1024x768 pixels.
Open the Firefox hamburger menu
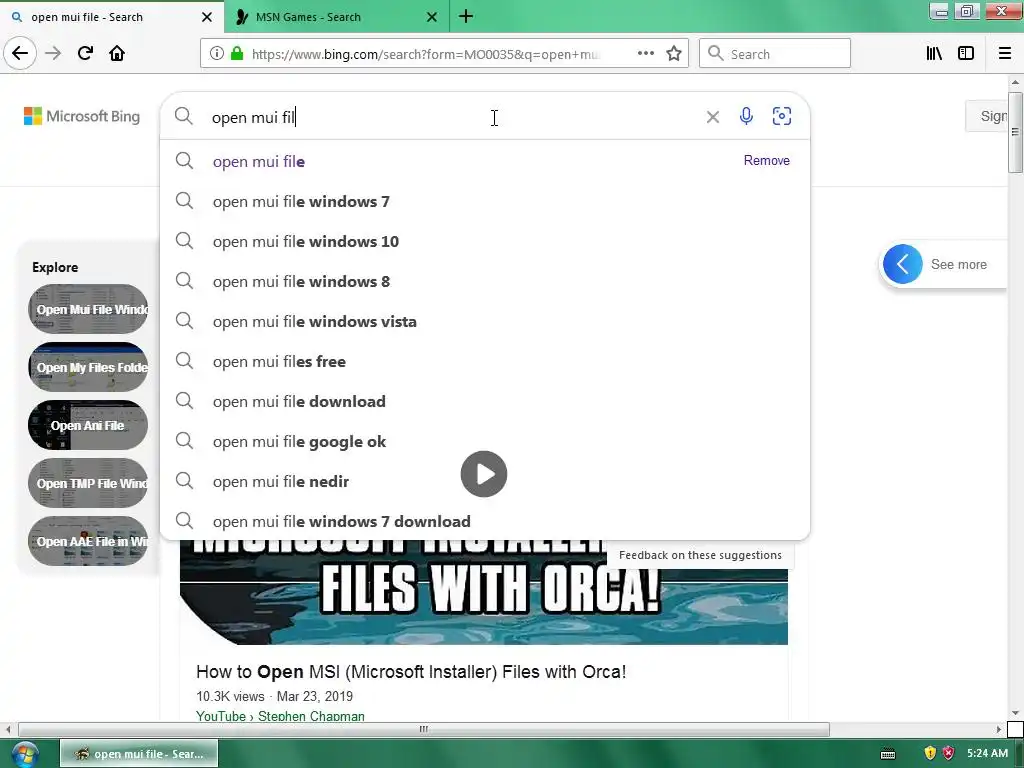[x=1005, y=54]
